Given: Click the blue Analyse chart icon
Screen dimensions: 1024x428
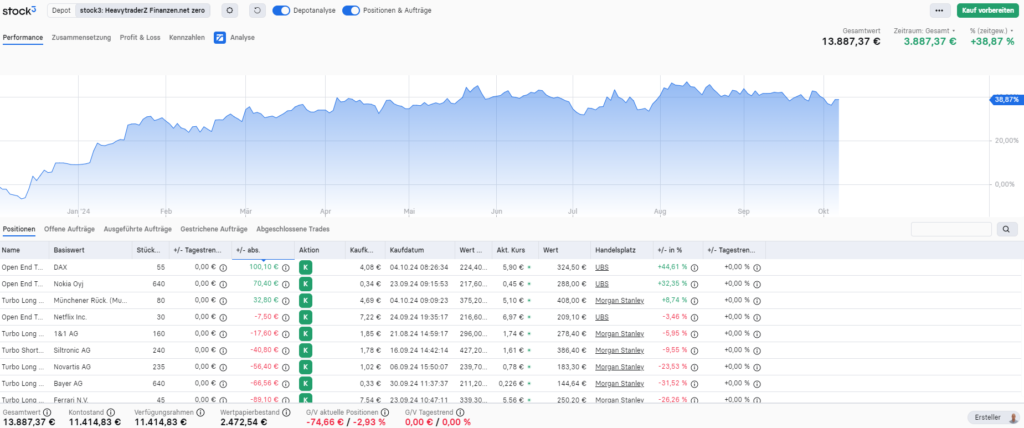Looking at the screenshot, I should (x=220, y=37).
